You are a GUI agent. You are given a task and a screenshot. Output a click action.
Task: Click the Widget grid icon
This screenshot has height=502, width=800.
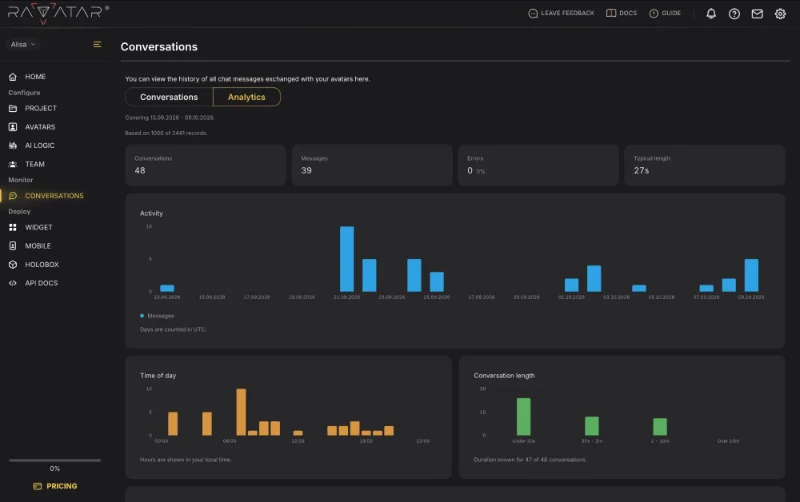point(13,227)
